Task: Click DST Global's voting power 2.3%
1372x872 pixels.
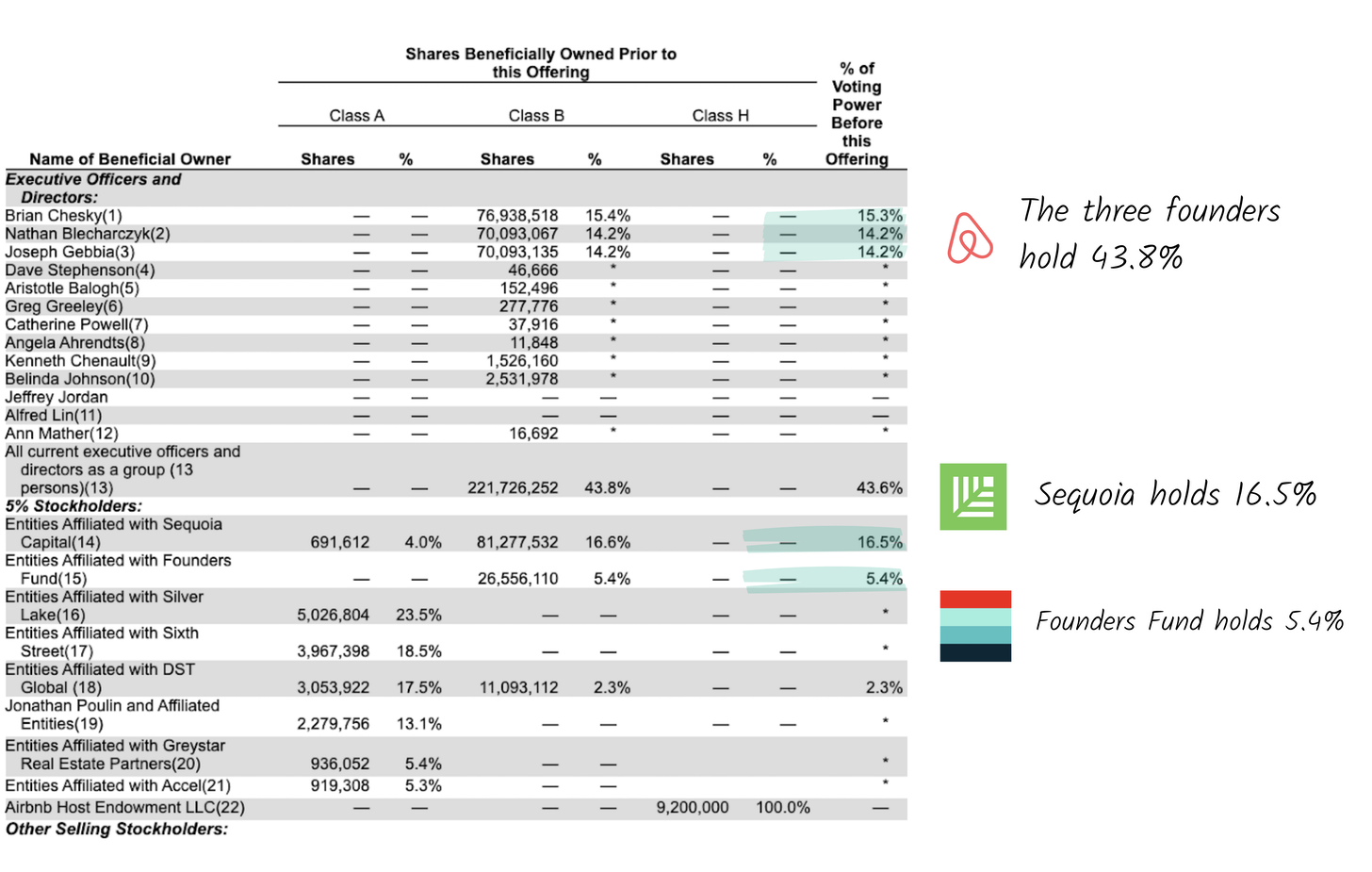Action: (884, 688)
